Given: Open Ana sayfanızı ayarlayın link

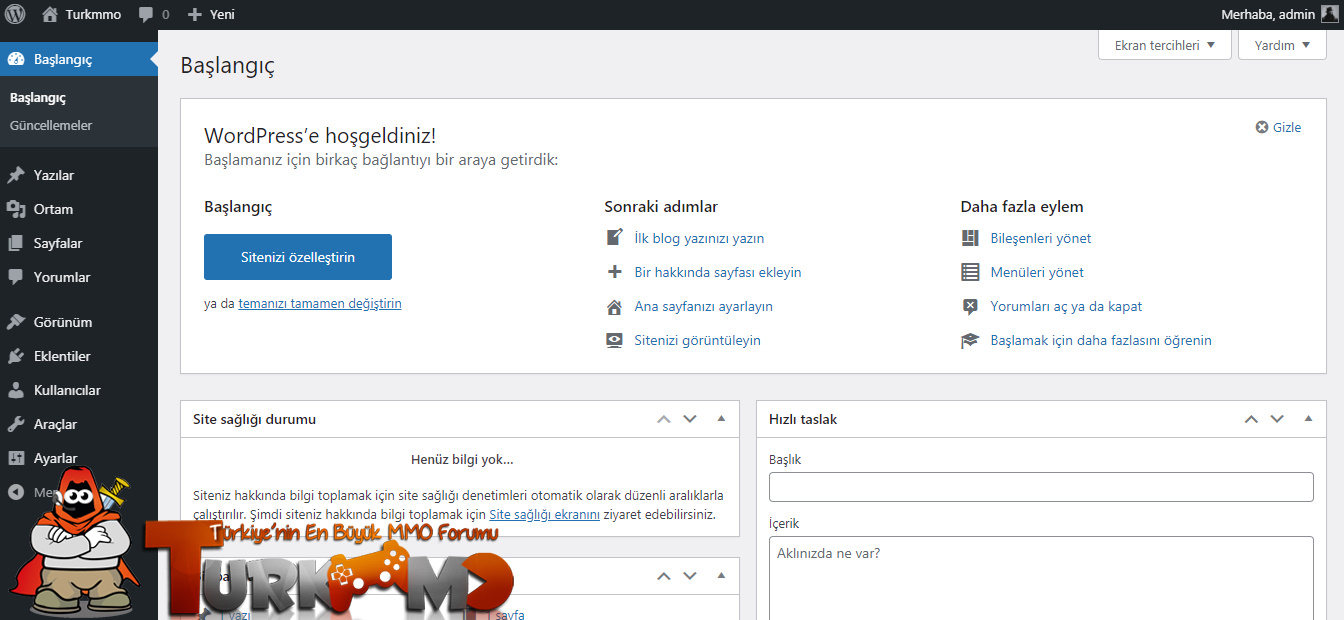Looking at the screenshot, I should 703,306.
